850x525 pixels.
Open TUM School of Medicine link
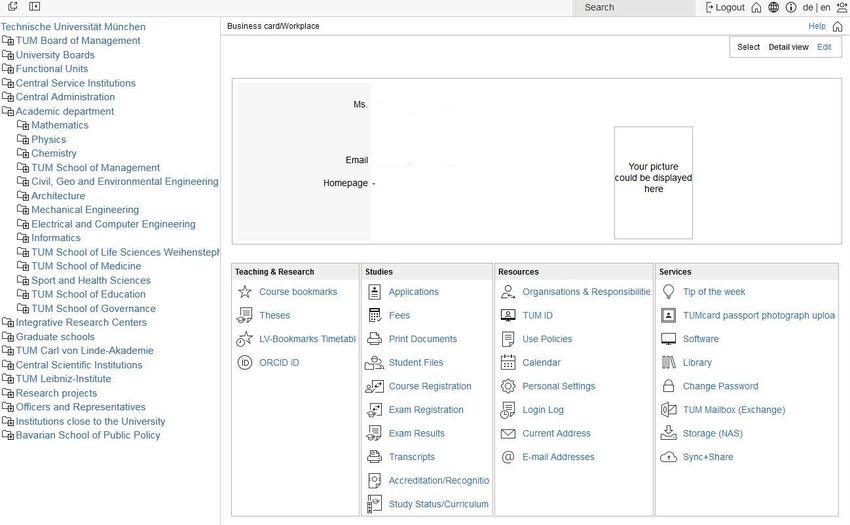pyautogui.click(x=86, y=266)
